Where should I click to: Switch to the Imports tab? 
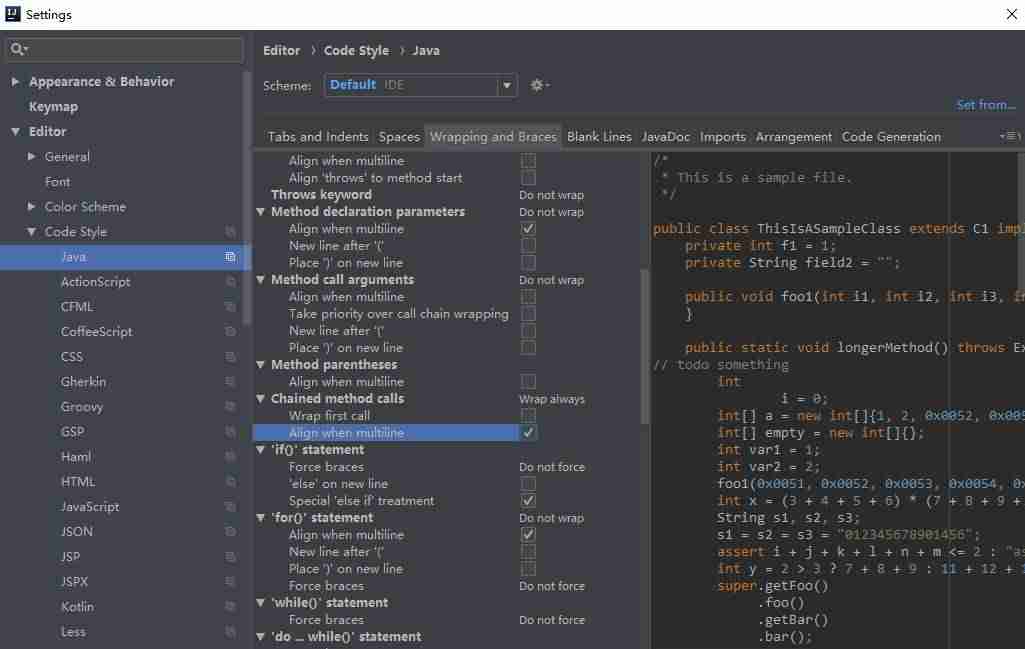722,137
